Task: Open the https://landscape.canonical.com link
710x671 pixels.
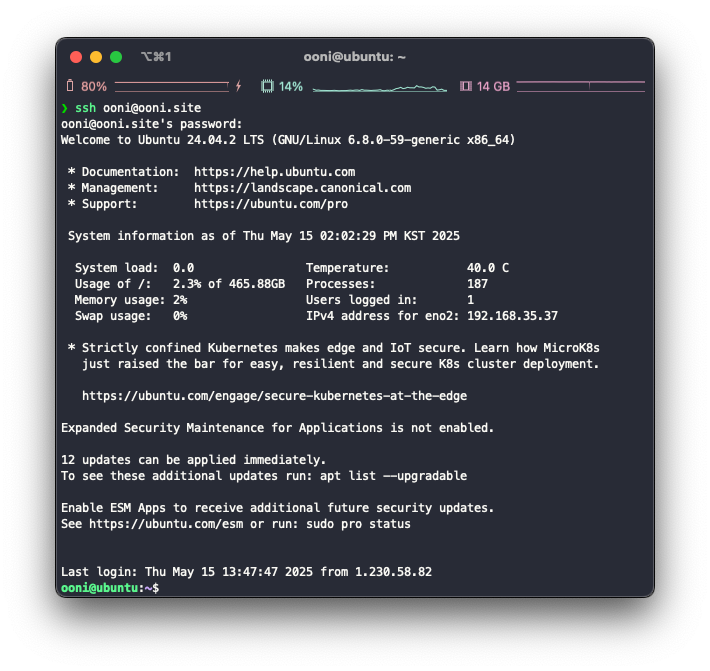Action: click(x=302, y=188)
